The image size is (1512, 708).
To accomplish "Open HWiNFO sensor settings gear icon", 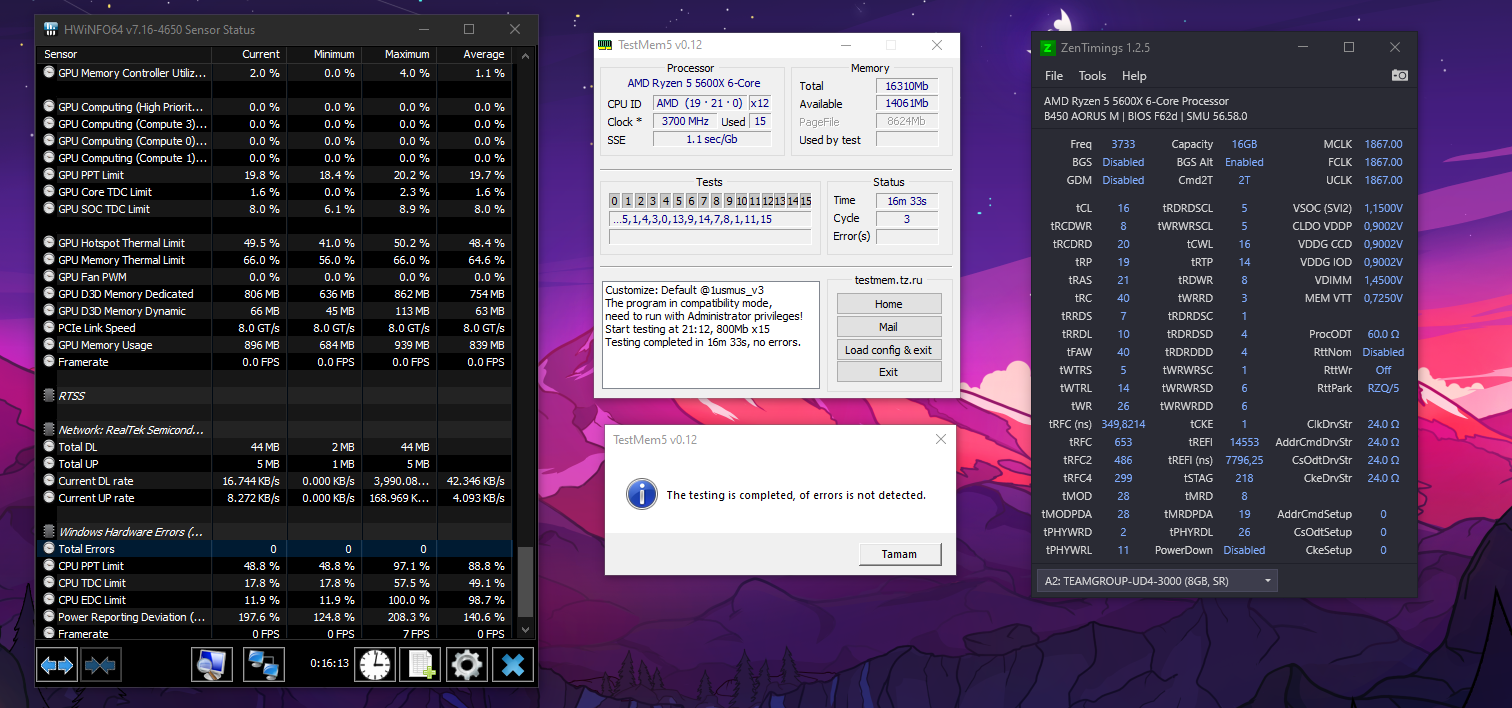I will click(466, 664).
